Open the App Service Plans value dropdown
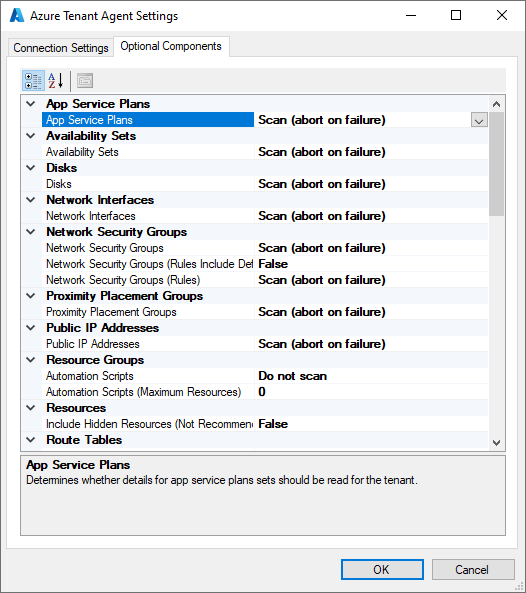 tap(479, 120)
